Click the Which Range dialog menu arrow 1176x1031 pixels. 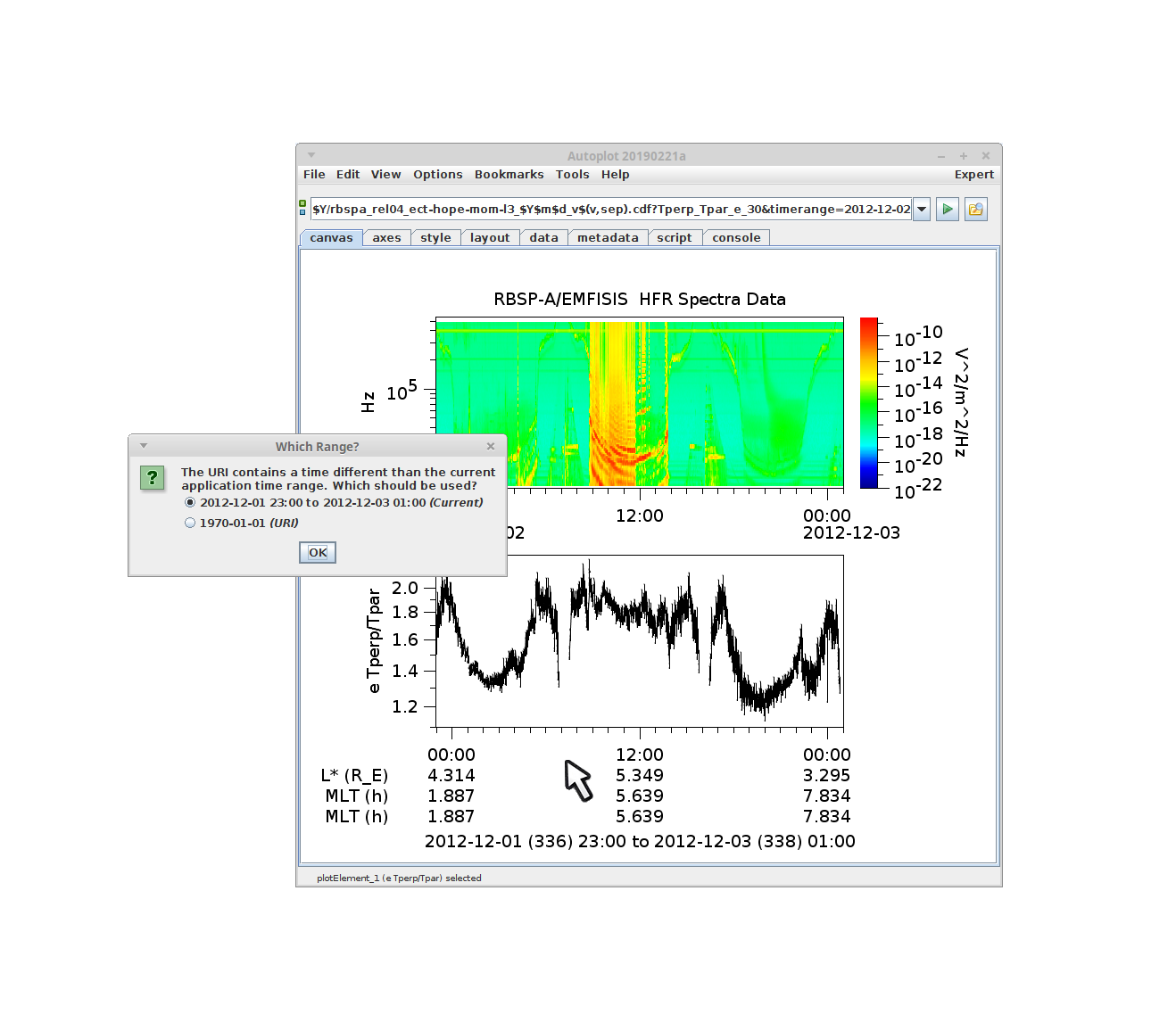click(144, 446)
